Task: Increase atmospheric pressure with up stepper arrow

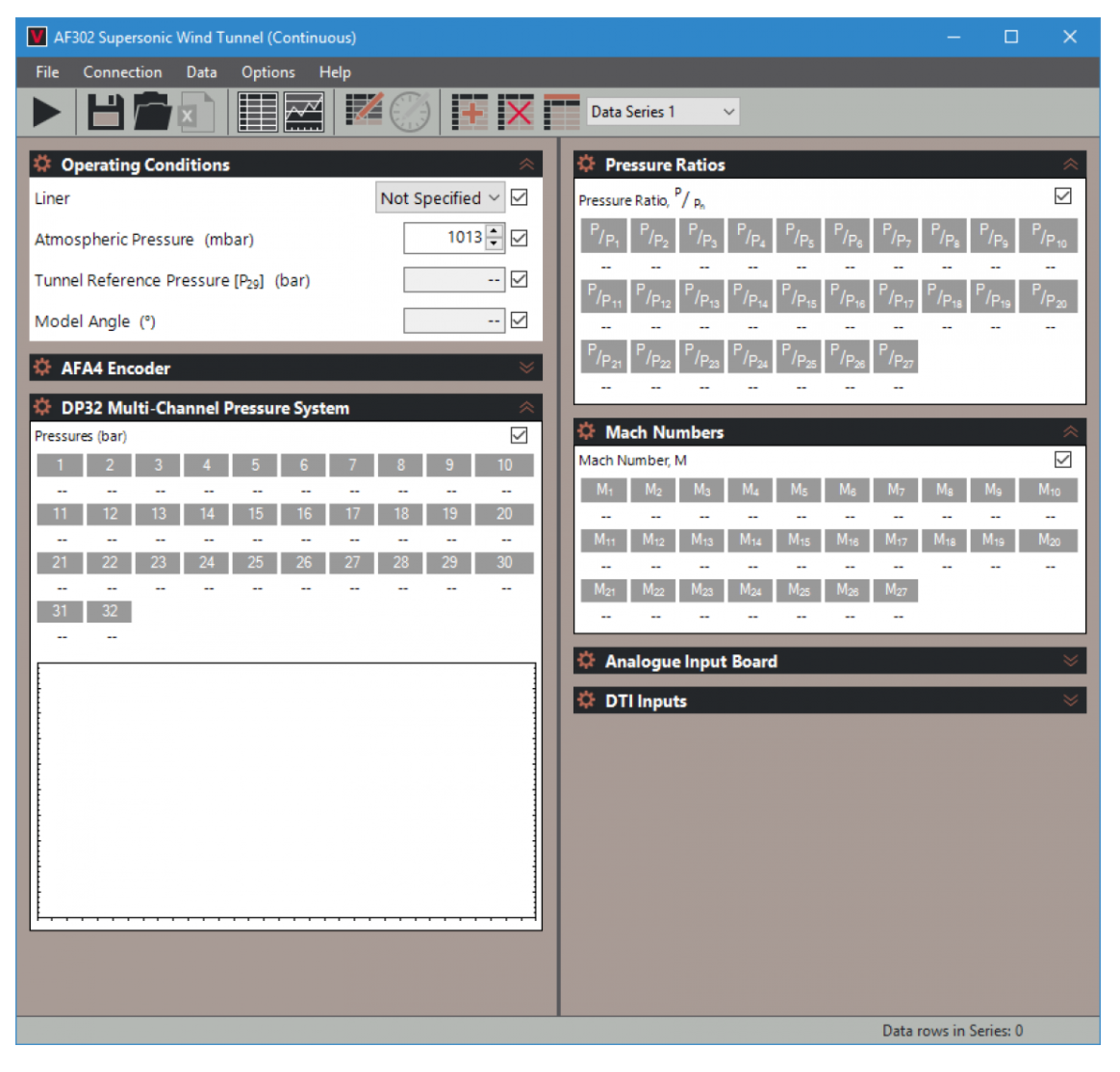Action: pos(495,231)
